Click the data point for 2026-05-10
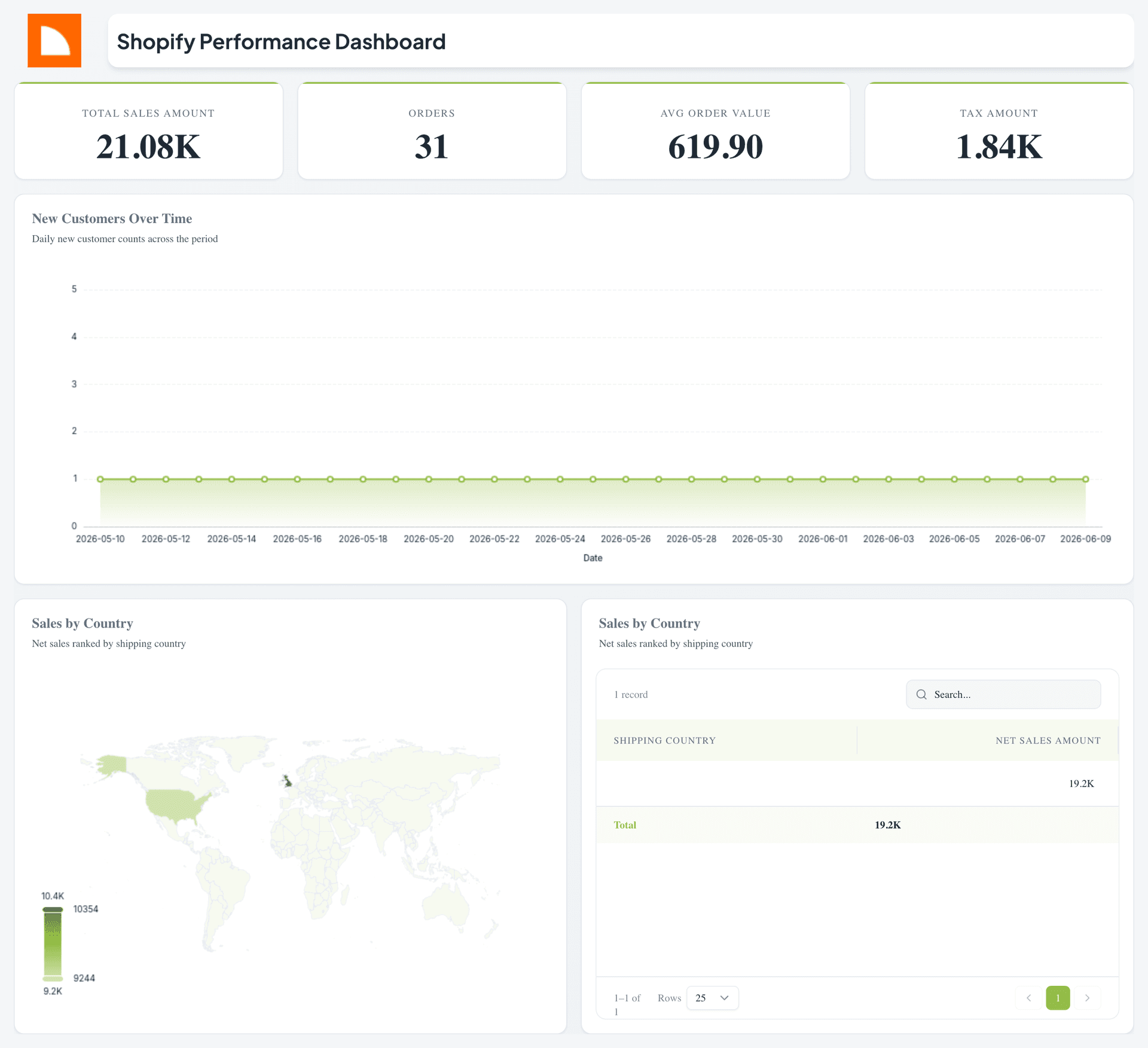This screenshot has height=1048, width=1148. pos(100,479)
